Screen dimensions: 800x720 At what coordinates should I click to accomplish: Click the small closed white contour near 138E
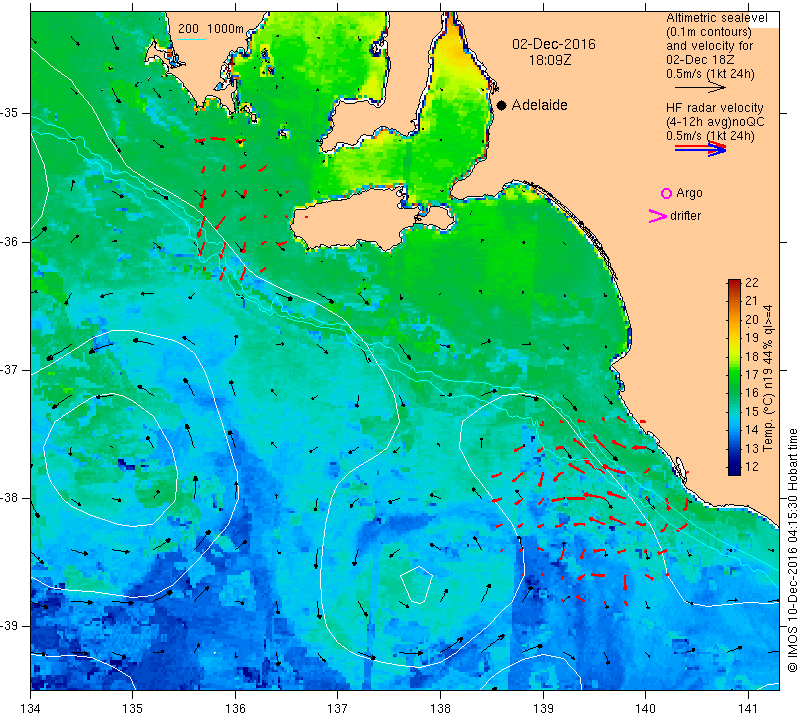416,585
